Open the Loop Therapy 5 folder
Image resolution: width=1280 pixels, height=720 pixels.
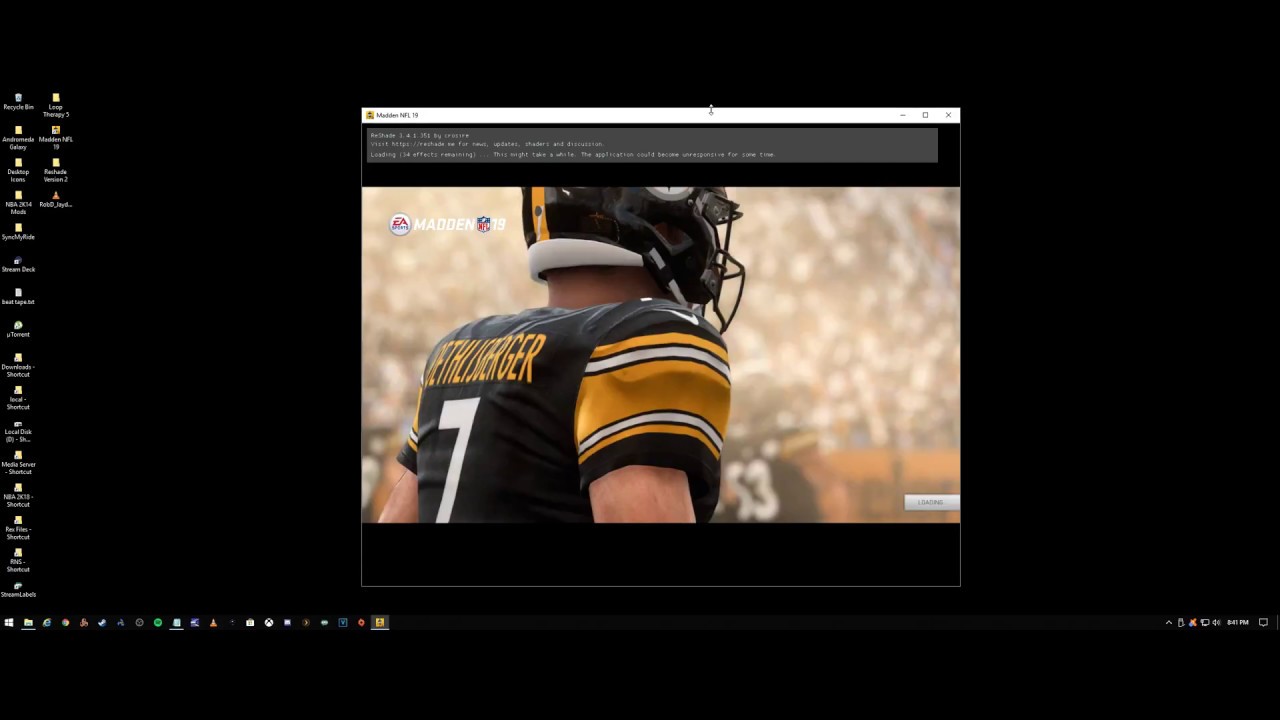55,105
